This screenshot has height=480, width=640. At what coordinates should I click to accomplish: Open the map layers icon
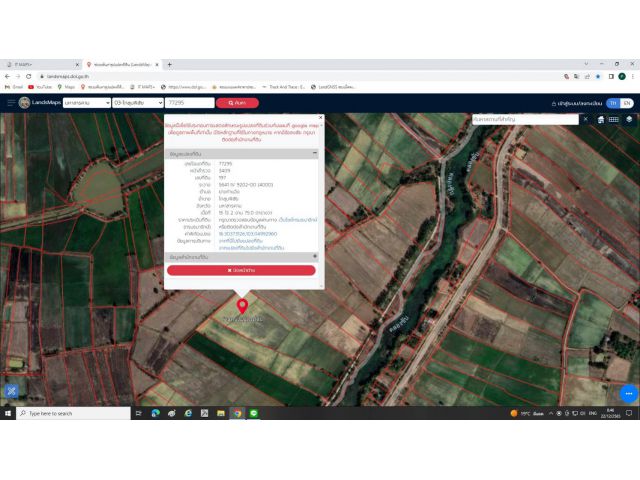(629, 119)
